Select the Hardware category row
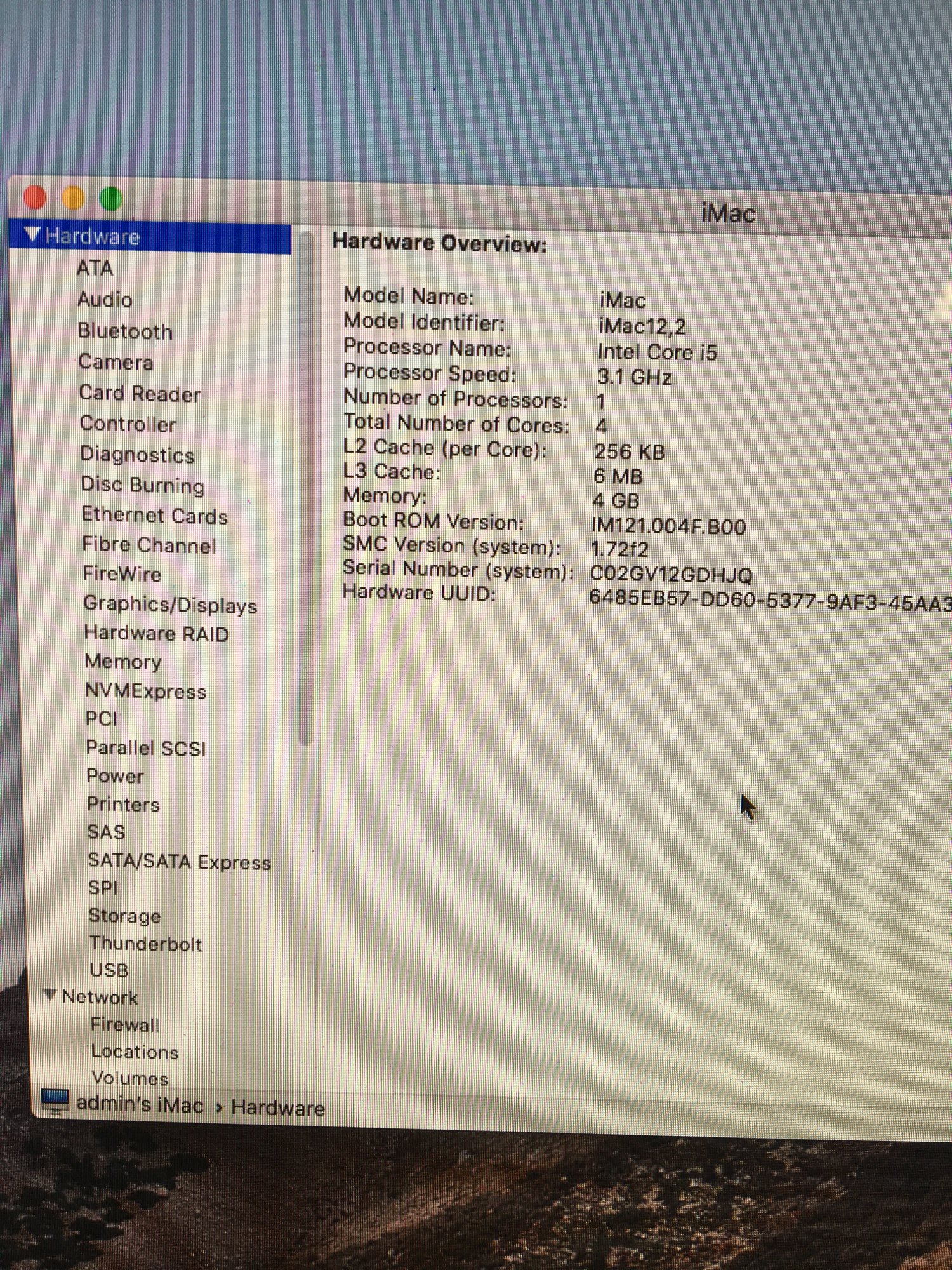 (150, 237)
